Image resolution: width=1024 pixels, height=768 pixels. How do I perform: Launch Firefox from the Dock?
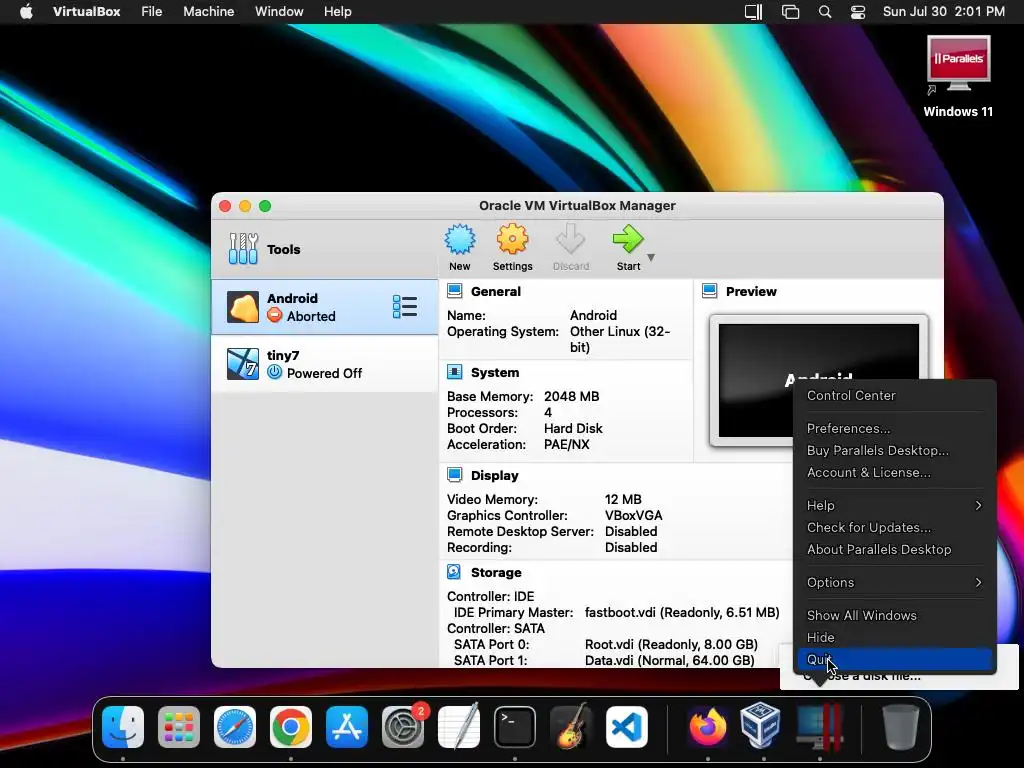[707, 726]
